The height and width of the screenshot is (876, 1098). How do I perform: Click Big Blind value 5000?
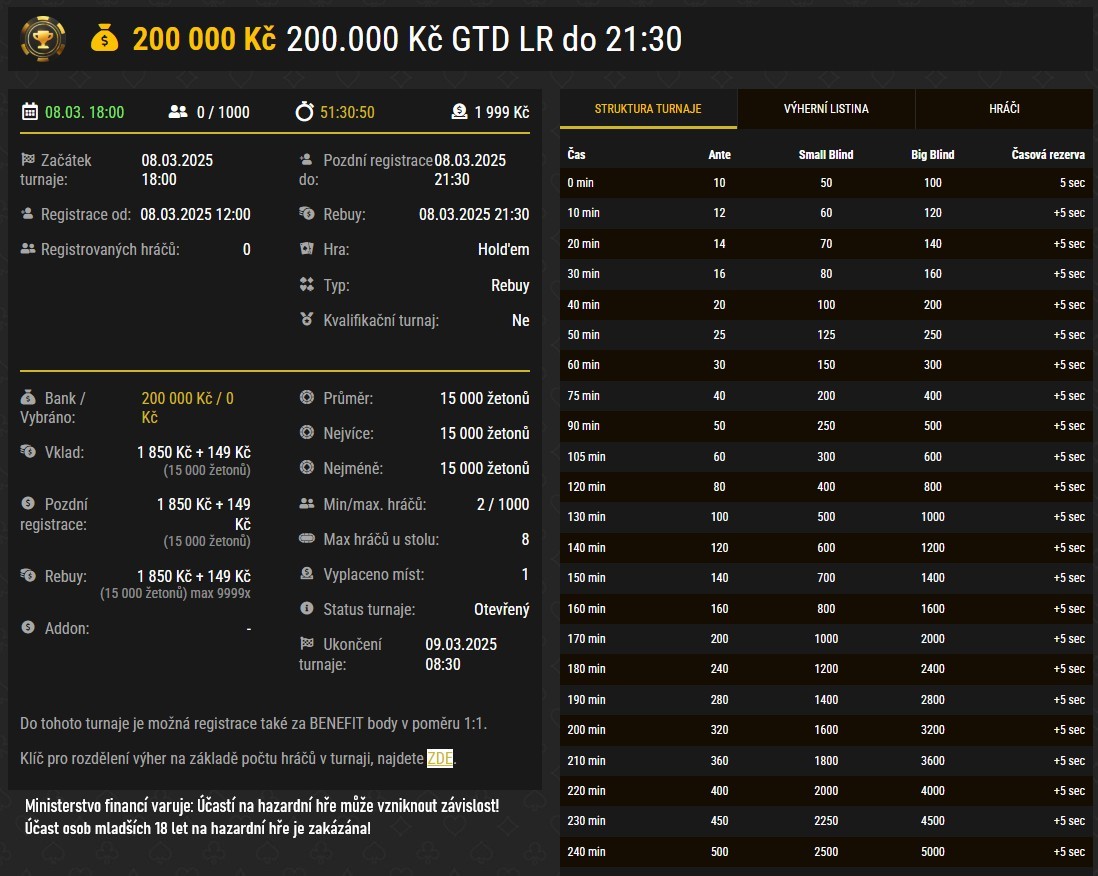pos(933,851)
